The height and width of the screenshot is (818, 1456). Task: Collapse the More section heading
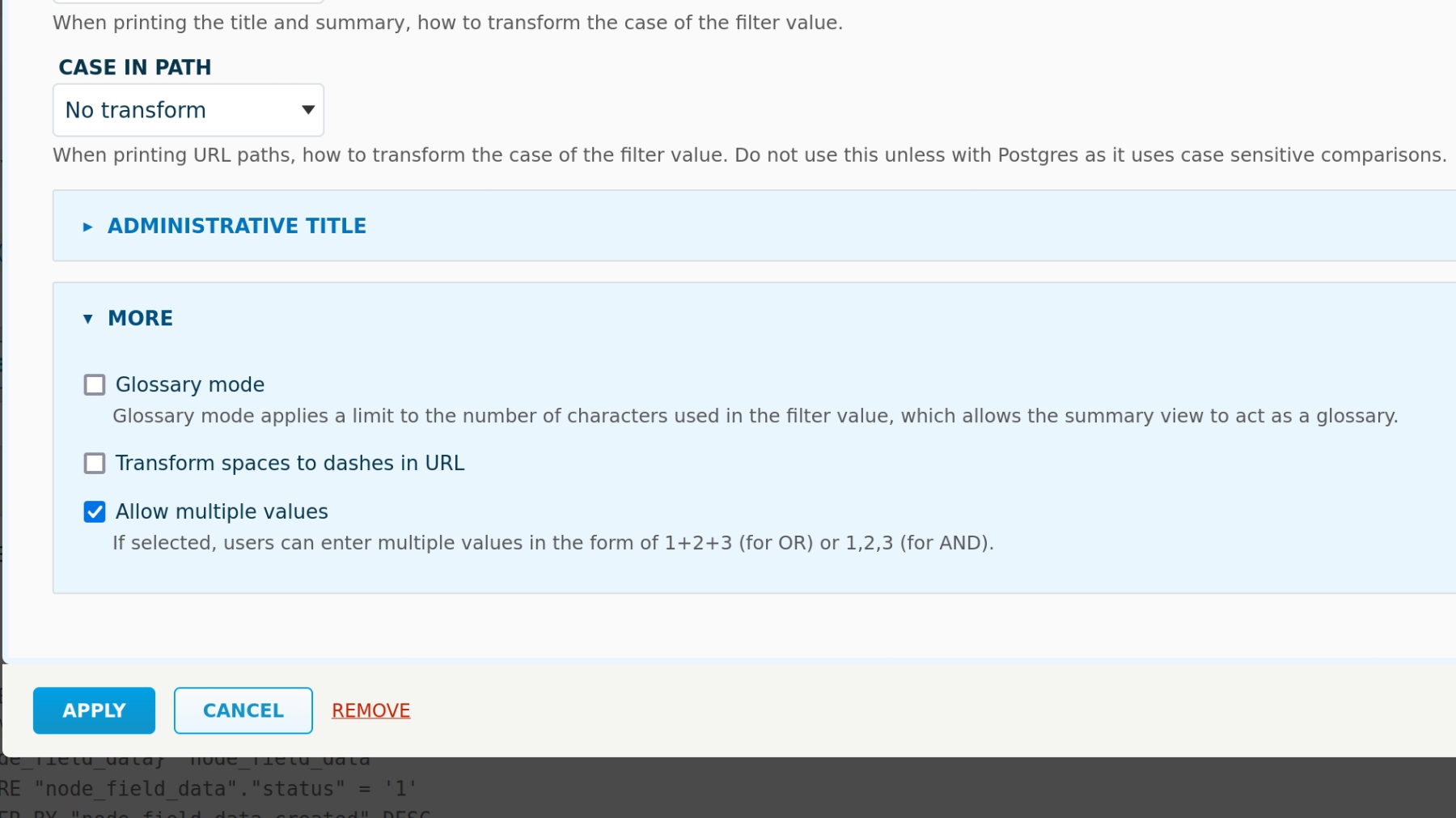pyautogui.click(x=140, y=318)
